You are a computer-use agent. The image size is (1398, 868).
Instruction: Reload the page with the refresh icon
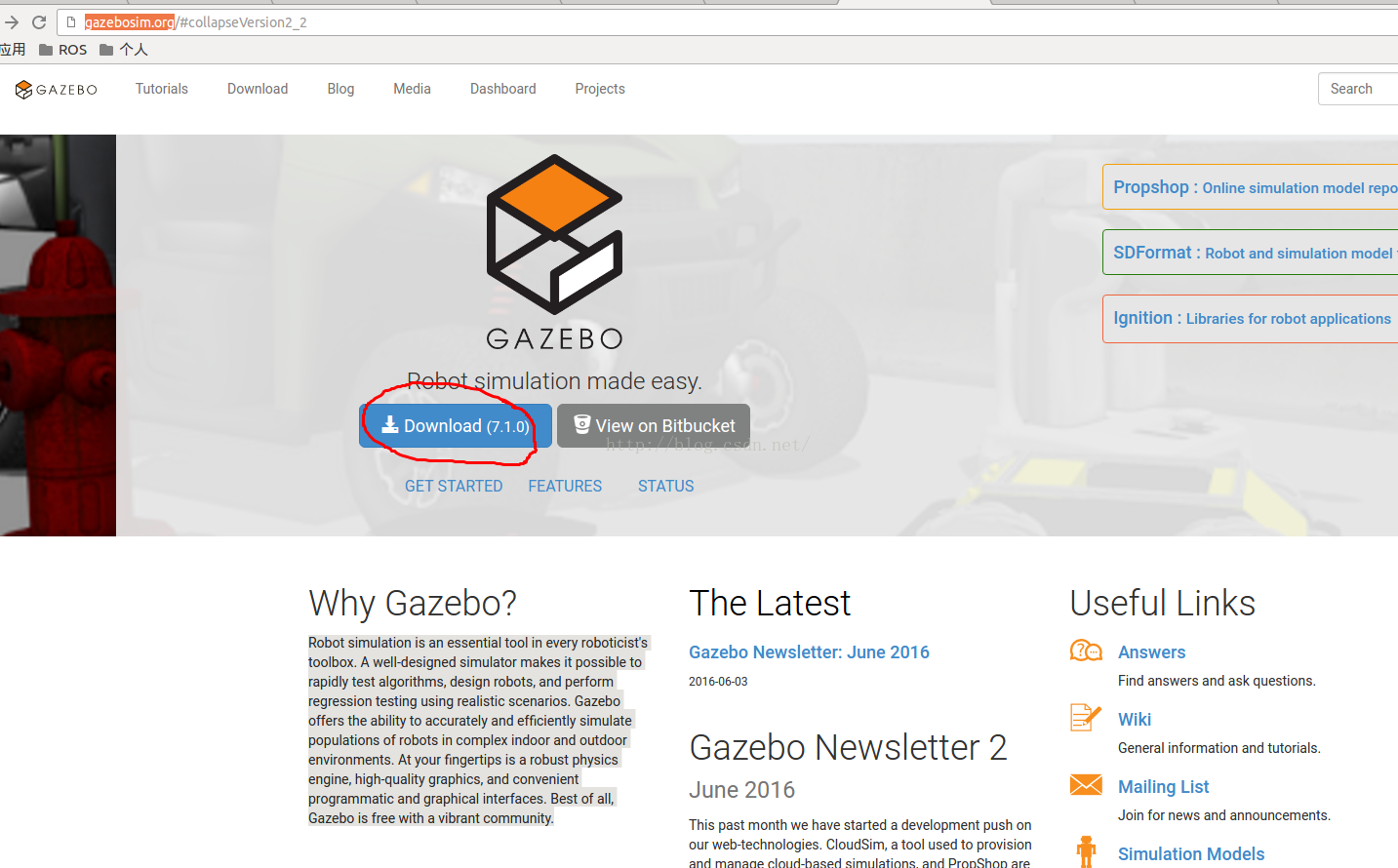pos(39,21)
